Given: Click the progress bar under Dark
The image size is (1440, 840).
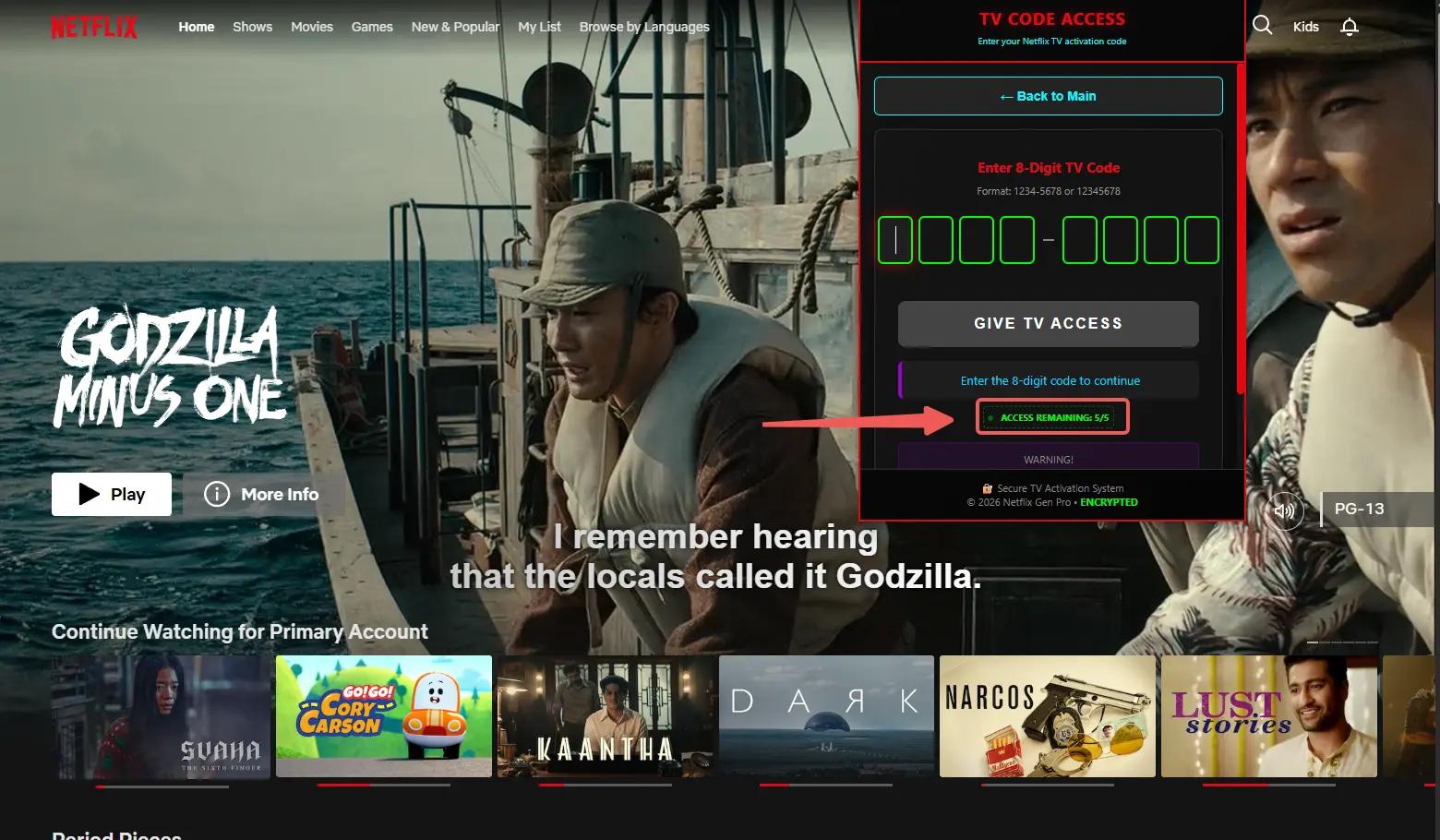Looking at the screenshot, I should (x=826, y=786).
